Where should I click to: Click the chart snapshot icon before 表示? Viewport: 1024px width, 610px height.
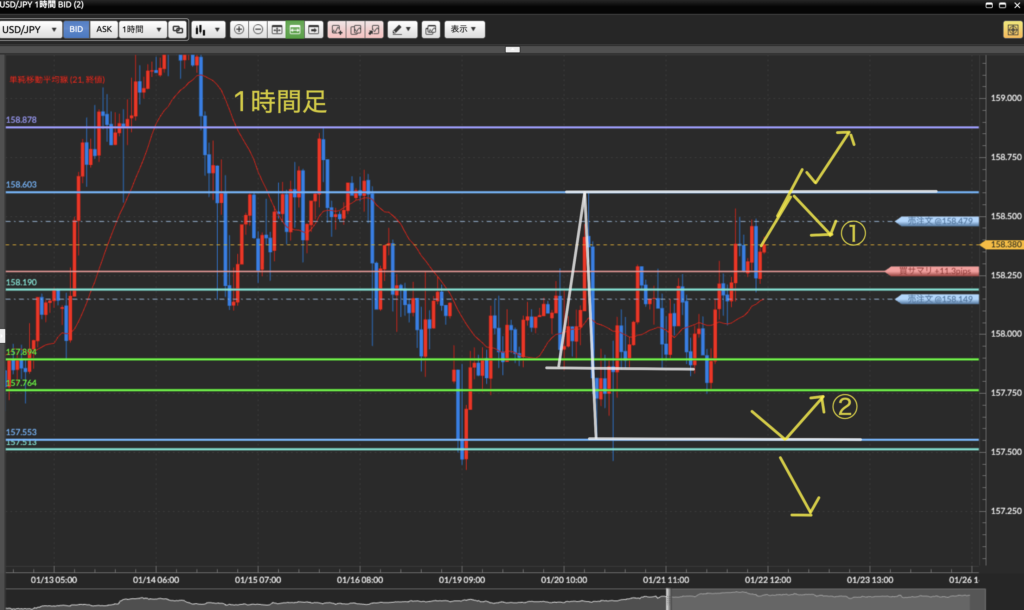pyautogui.click(x=430, y=30)
